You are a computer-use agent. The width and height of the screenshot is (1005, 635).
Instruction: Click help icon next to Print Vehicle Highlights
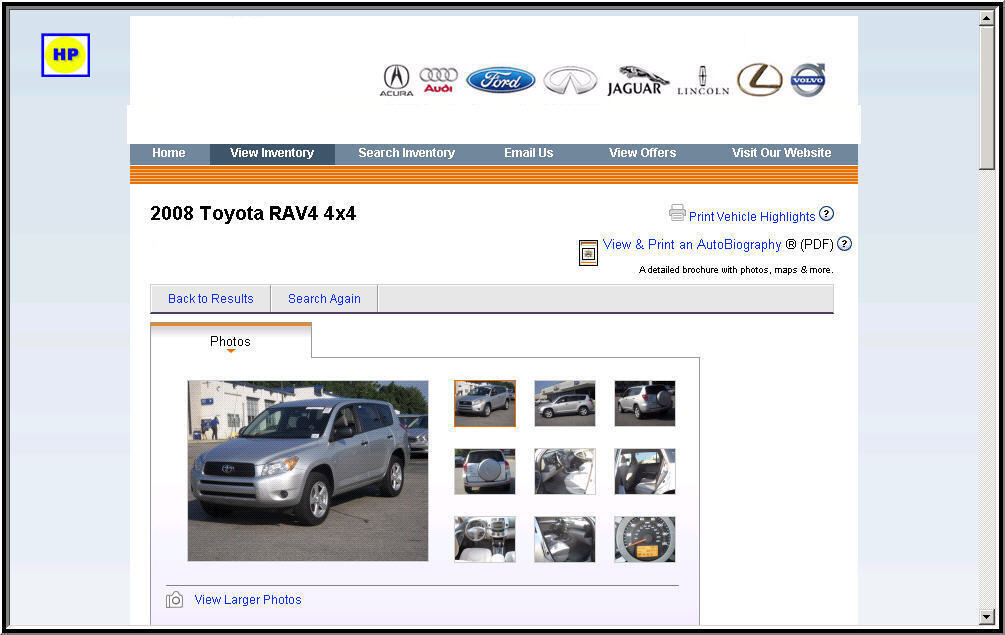826,213
